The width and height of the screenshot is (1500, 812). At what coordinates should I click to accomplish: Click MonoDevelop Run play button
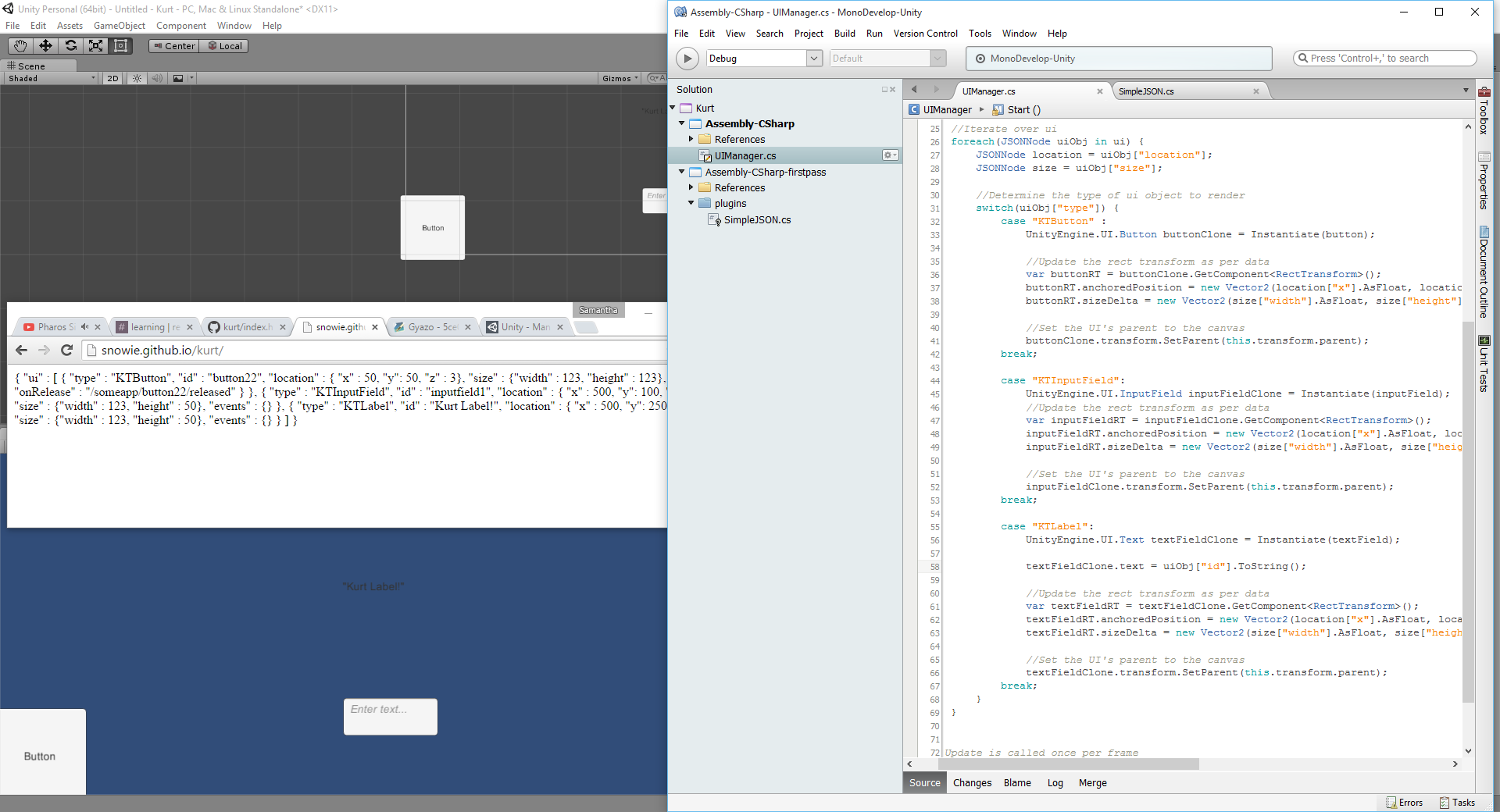point(687,59)
